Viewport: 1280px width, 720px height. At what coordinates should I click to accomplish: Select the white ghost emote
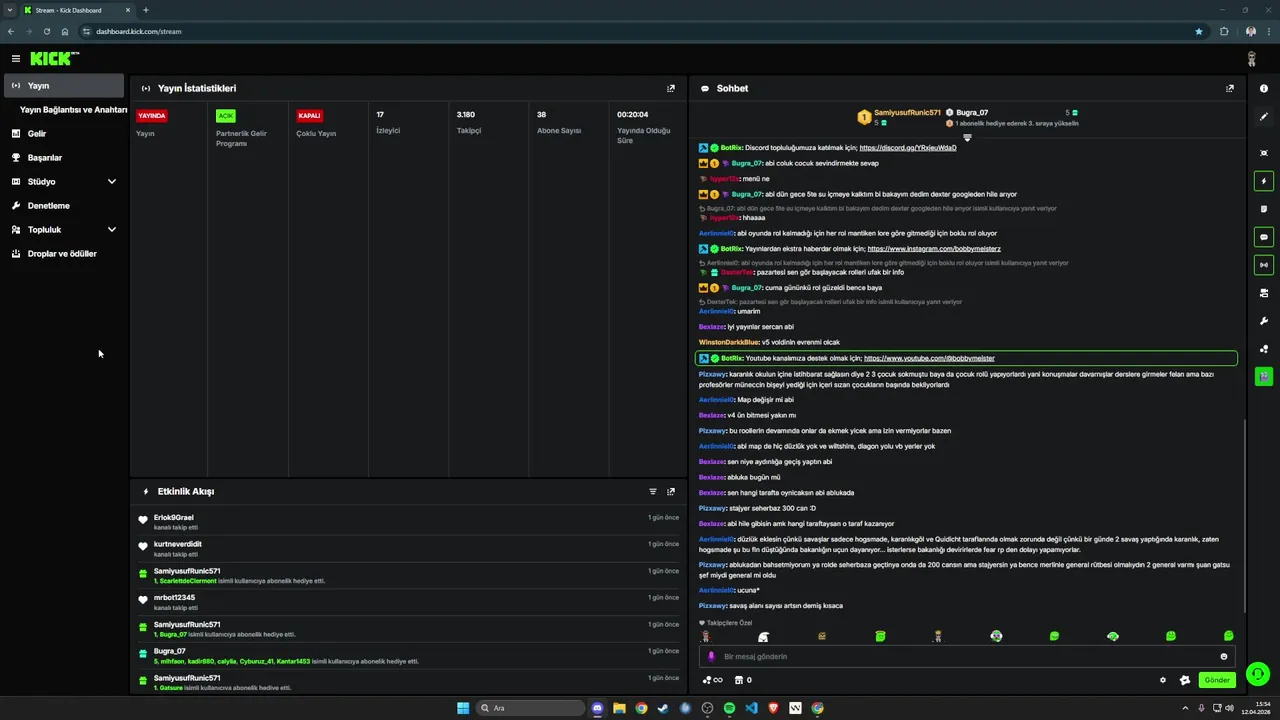click(763, 636)
